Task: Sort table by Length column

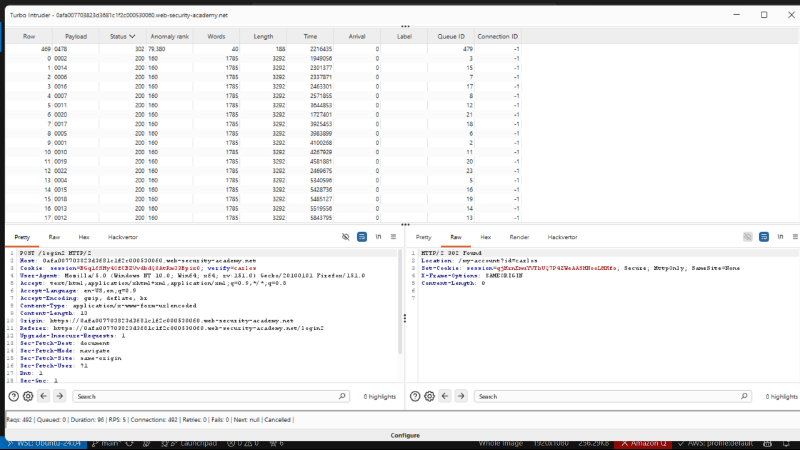Action: [263, 36]
